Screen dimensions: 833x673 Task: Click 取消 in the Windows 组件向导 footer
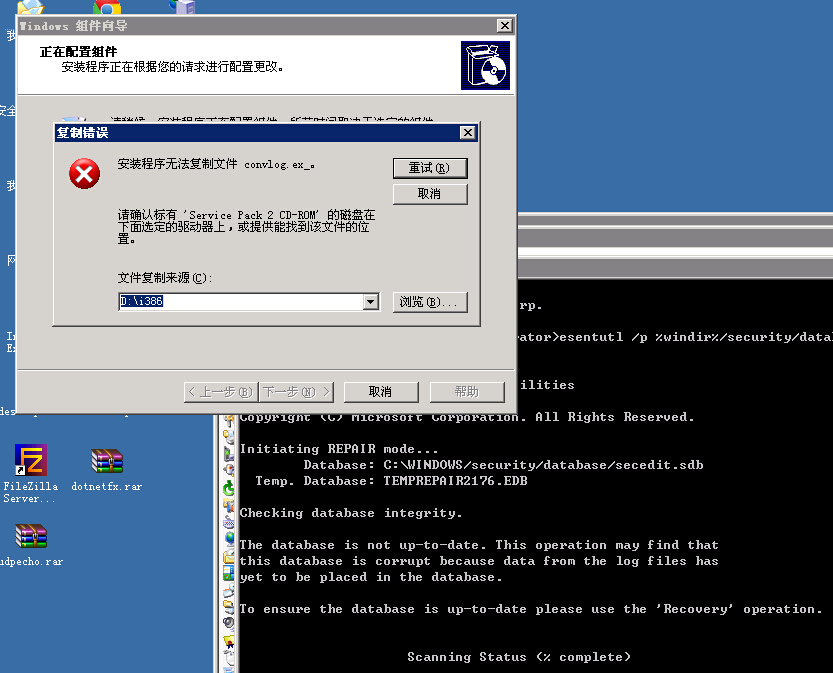[x=381, y=392]
